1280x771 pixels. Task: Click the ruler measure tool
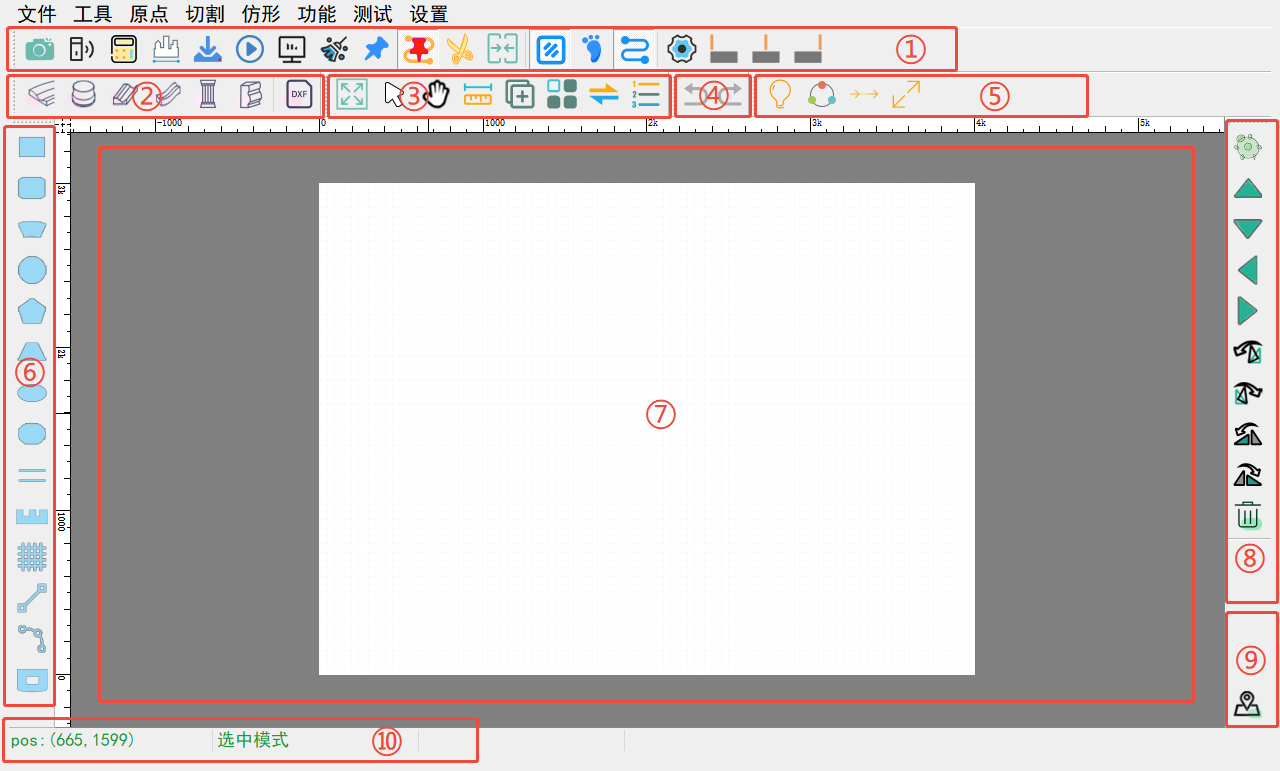(478, 94)
